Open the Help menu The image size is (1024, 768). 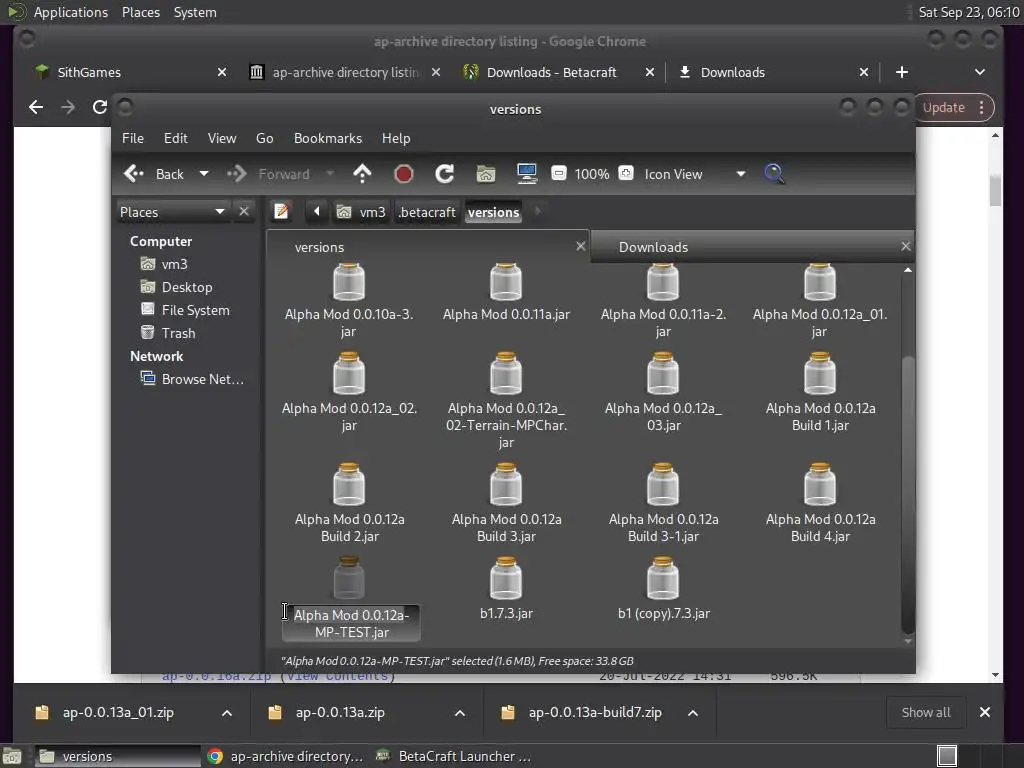point(396,138)
